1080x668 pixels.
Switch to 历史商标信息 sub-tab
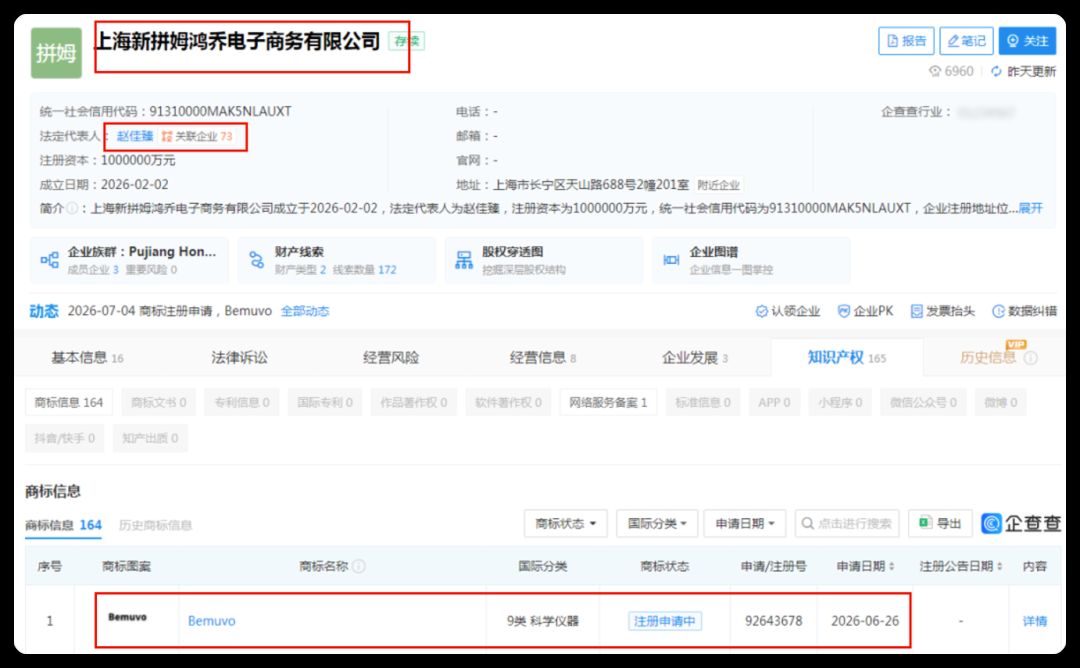[x=155, y=525]
